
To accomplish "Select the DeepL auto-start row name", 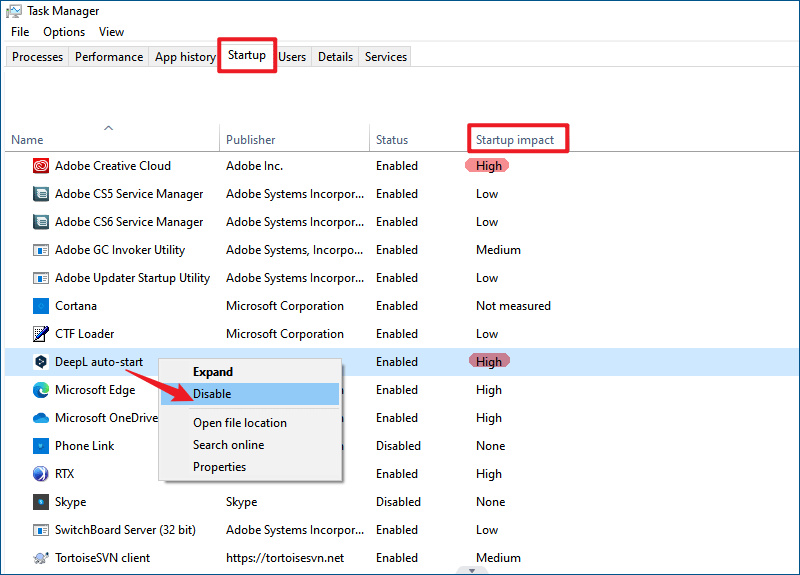I will 99,362.
